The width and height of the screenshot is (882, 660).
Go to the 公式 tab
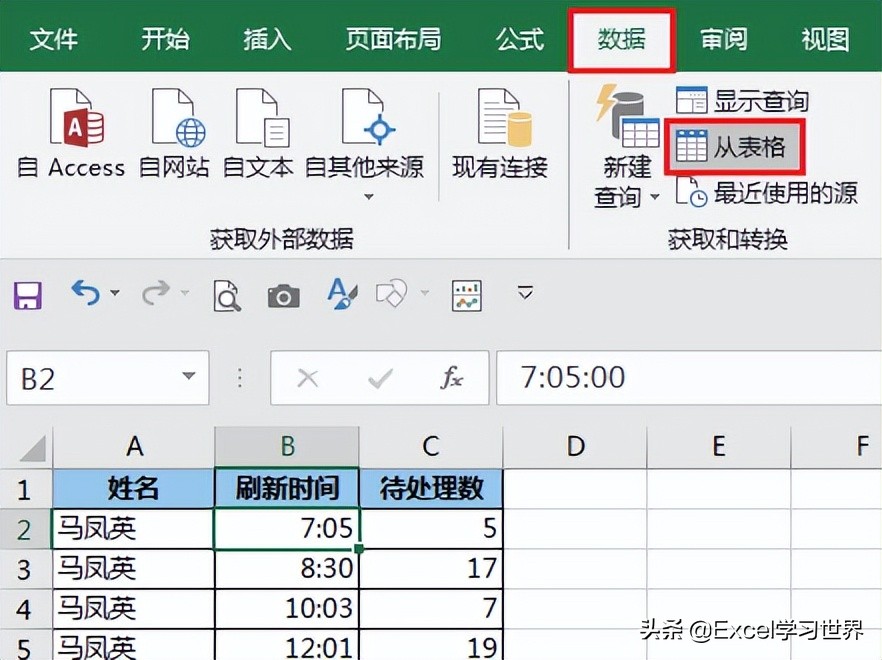coord(520,39)
